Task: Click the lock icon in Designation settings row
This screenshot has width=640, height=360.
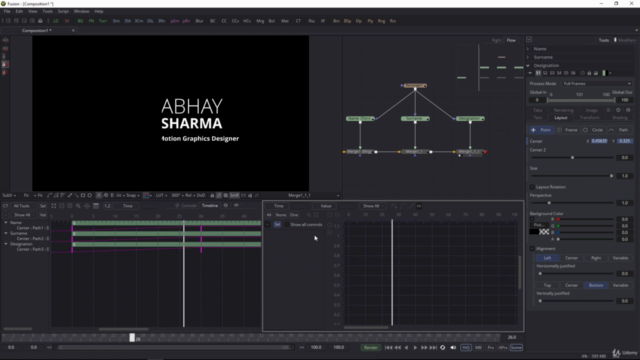Action: pos(589,73)
